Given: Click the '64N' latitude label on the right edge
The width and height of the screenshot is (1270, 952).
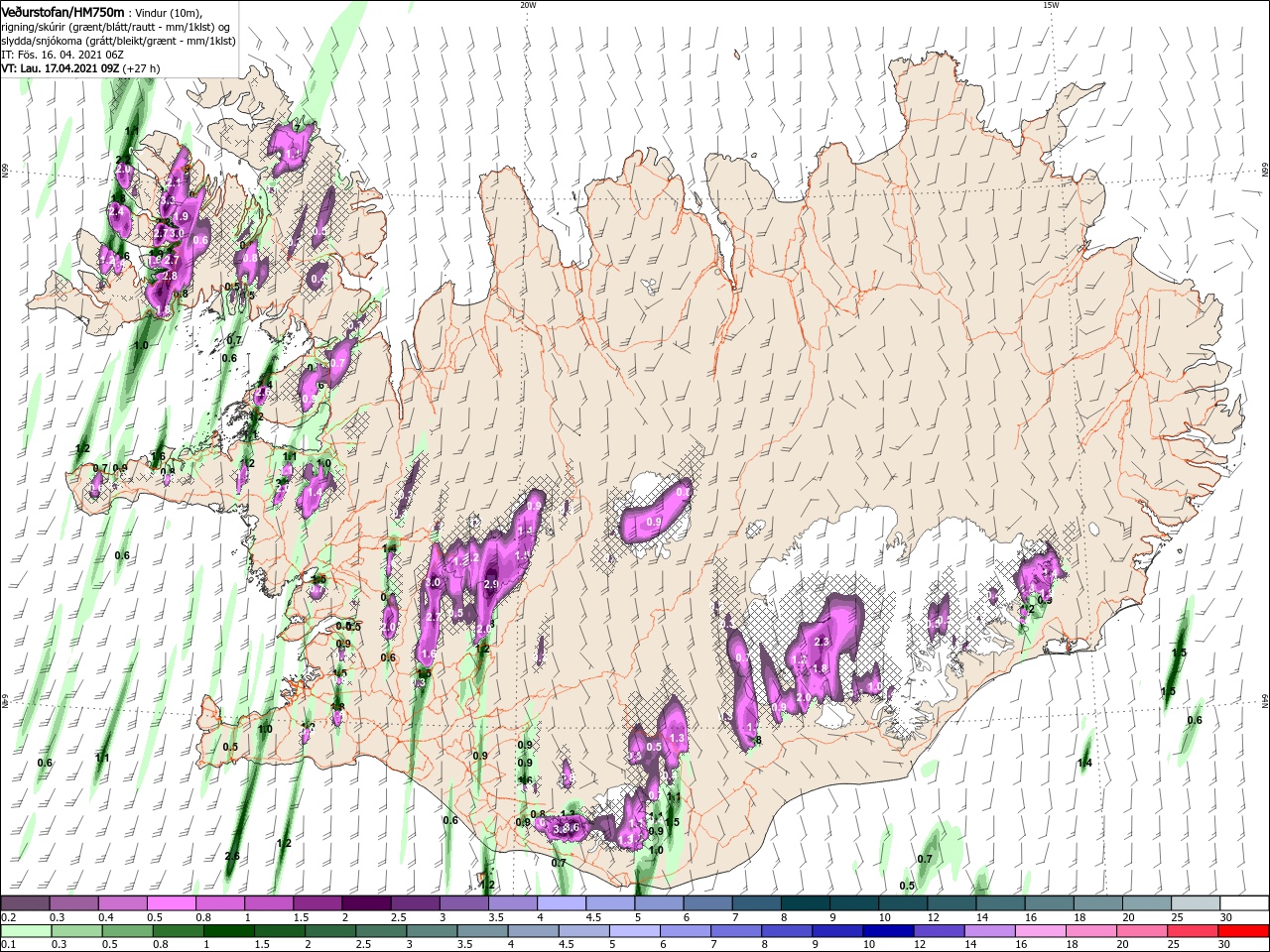Looking at the screenshot, I should click(1264, 701).
